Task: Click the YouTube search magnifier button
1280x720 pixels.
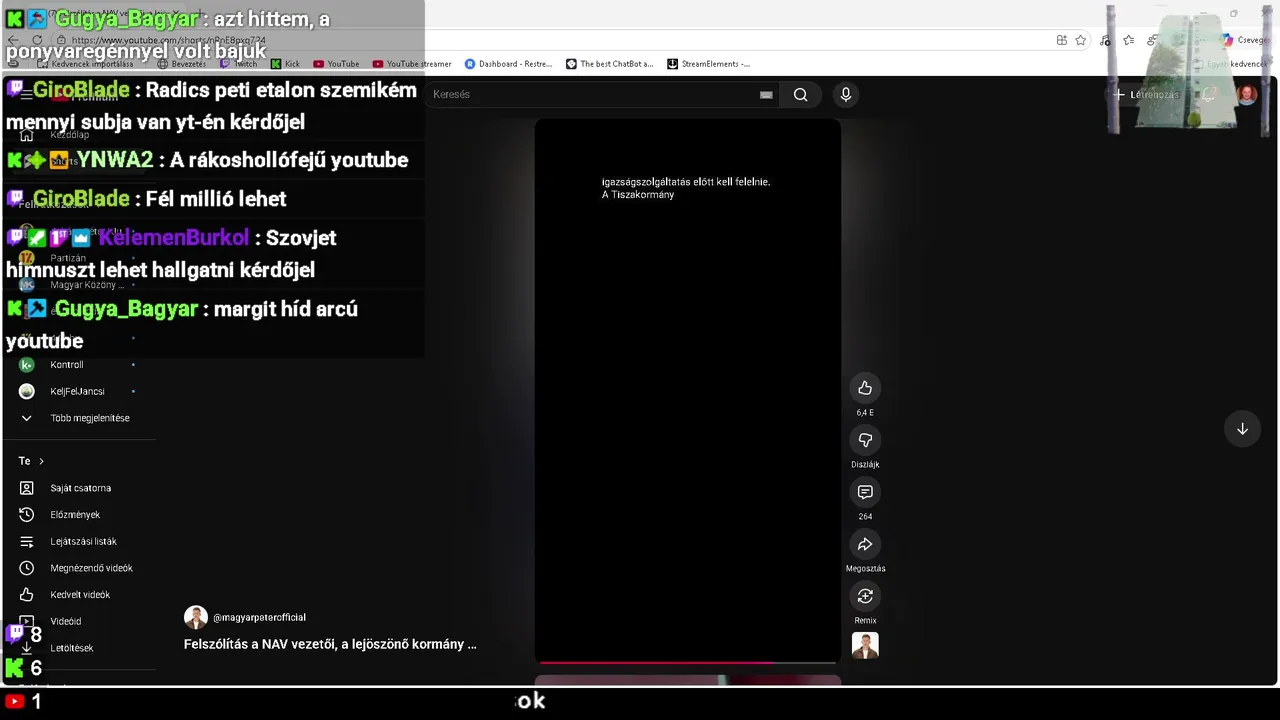Action: (800, 94)
